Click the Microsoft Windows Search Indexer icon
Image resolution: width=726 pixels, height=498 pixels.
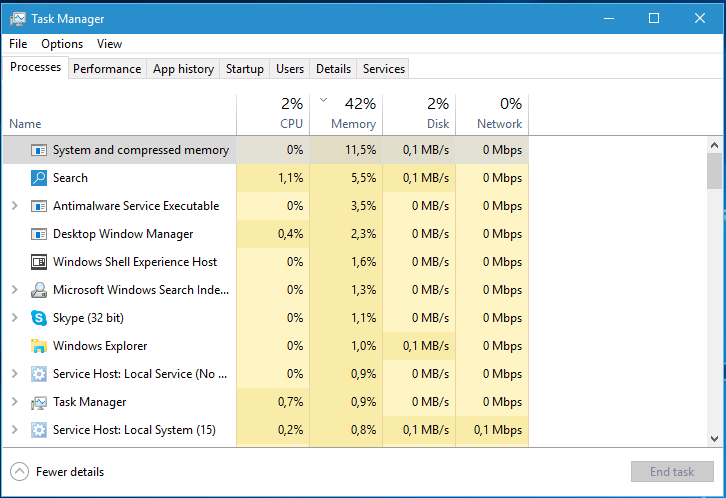[x=39, y=290]
